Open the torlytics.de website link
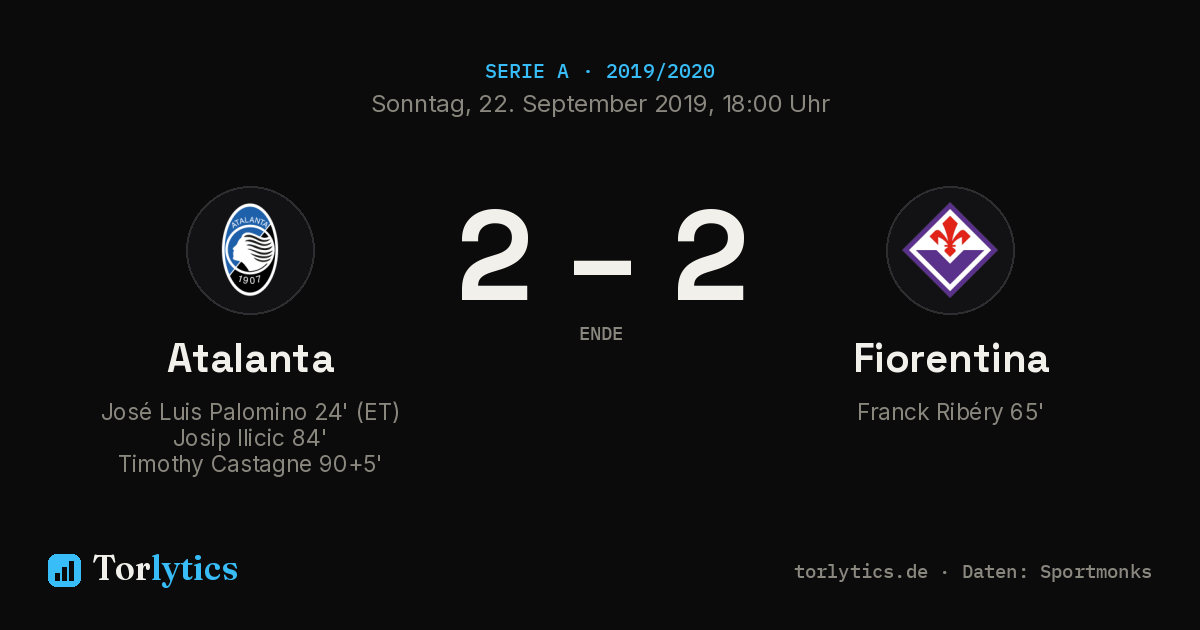The image size is (1200, 630). pyautogui.click(x=861, y=572)
